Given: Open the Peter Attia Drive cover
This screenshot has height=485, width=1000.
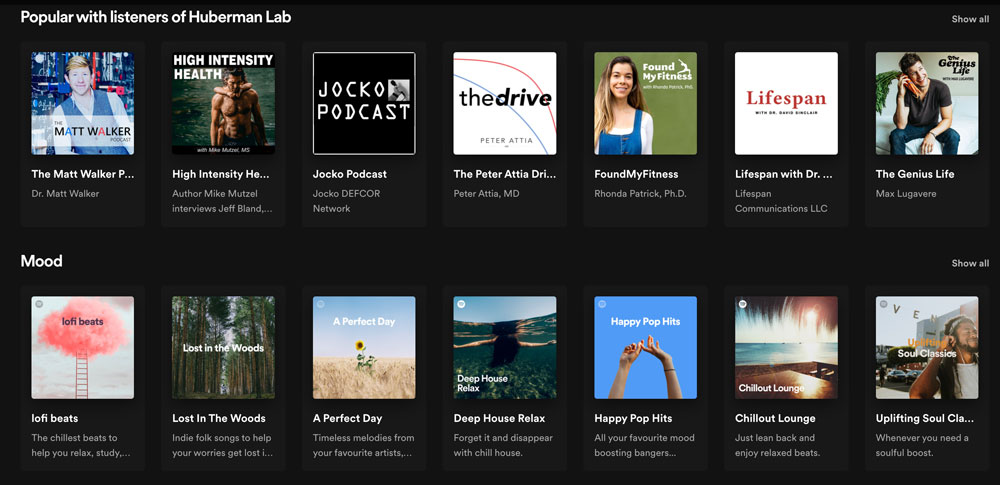Looking at the screenshot, I should [x=504, y=103].
